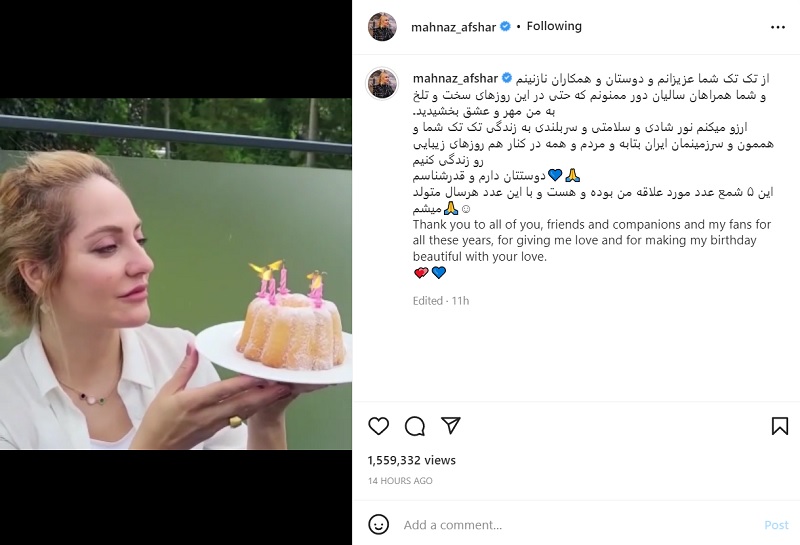The width and height of the screenshot is (800, 545).
Task: Play or pause the birthday cake video
Action: pyautogui.click(x=176, y=274)
